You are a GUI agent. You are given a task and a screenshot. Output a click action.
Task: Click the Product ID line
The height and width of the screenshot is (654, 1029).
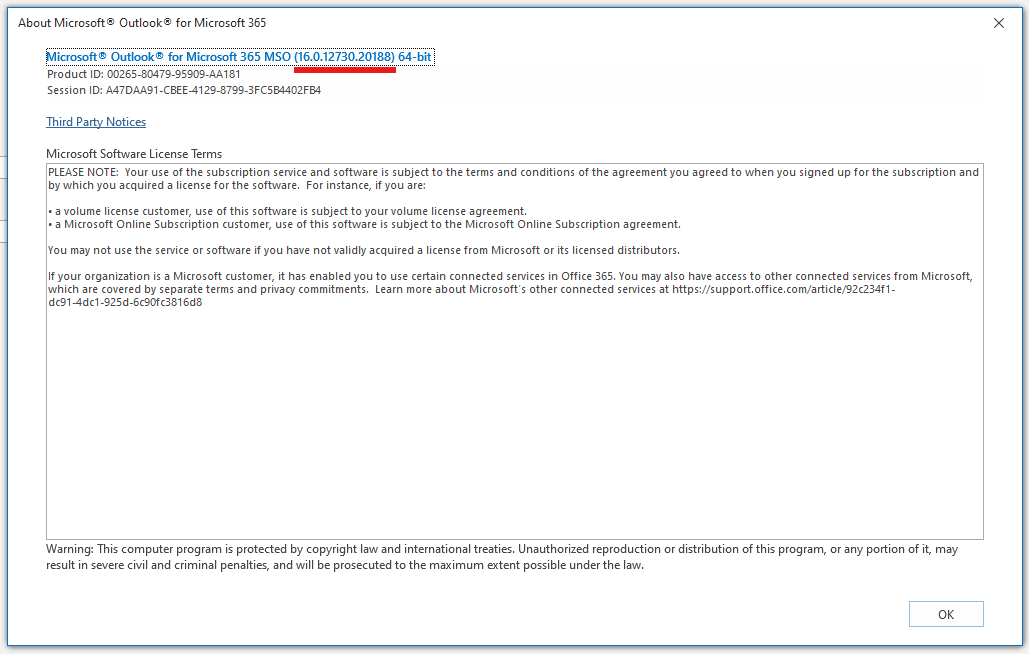click(x=144, y=74)
